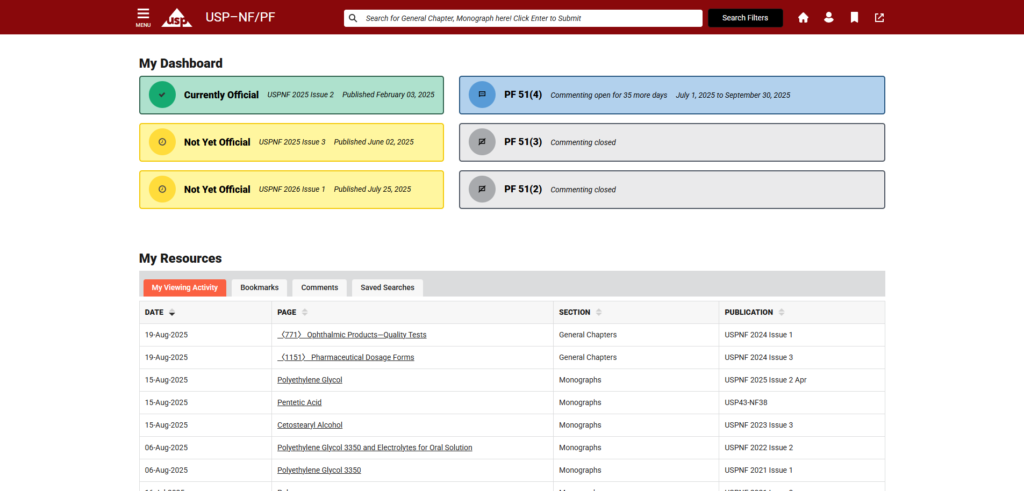Sort table by PUBLICATION column arrows
Viewport: 1024px width, 491px height.
coord(781,313)
